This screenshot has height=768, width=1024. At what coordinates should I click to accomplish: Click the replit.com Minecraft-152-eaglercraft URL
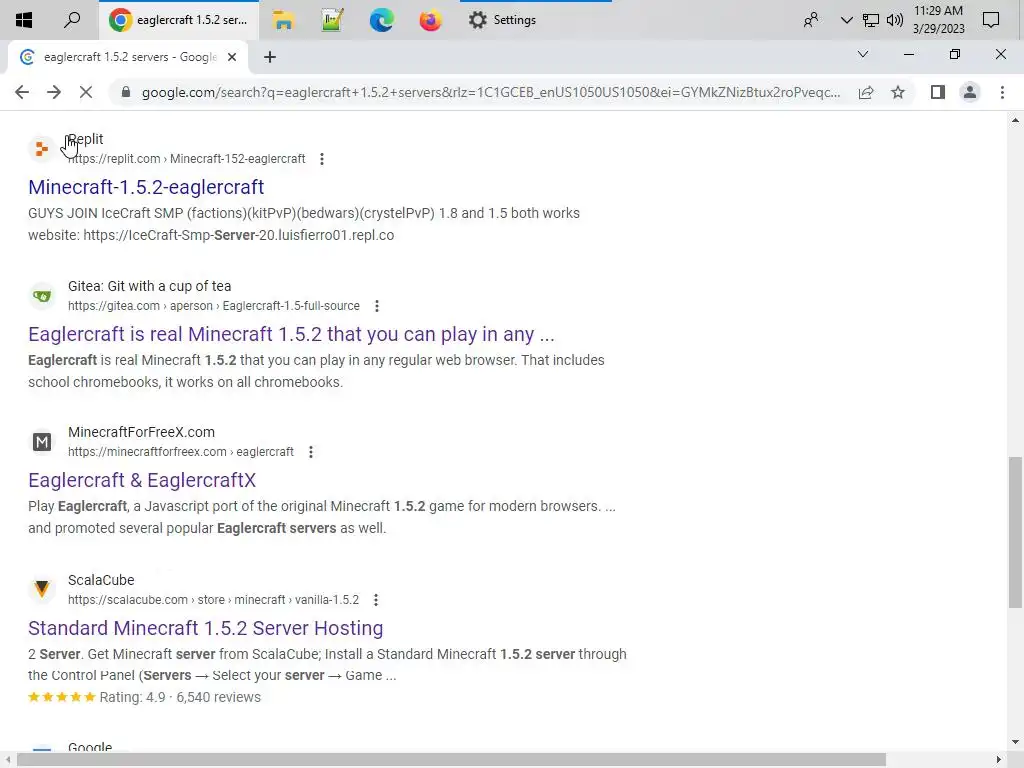click(187, 159)
